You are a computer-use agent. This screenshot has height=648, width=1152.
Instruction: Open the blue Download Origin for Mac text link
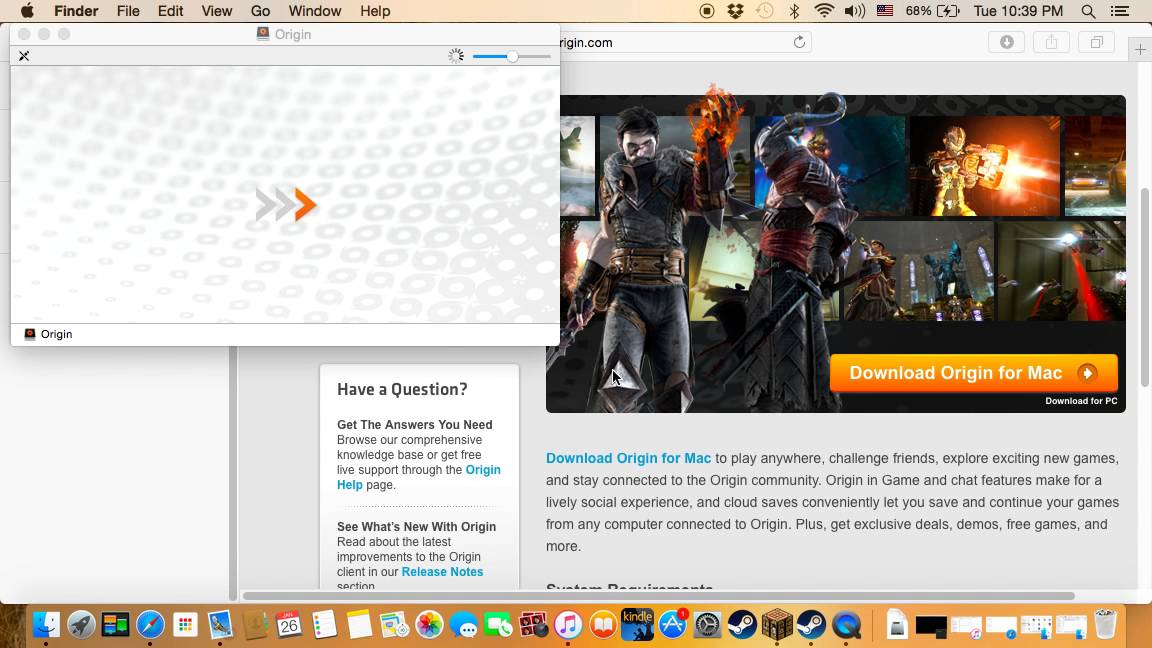(x=628, y=458)
